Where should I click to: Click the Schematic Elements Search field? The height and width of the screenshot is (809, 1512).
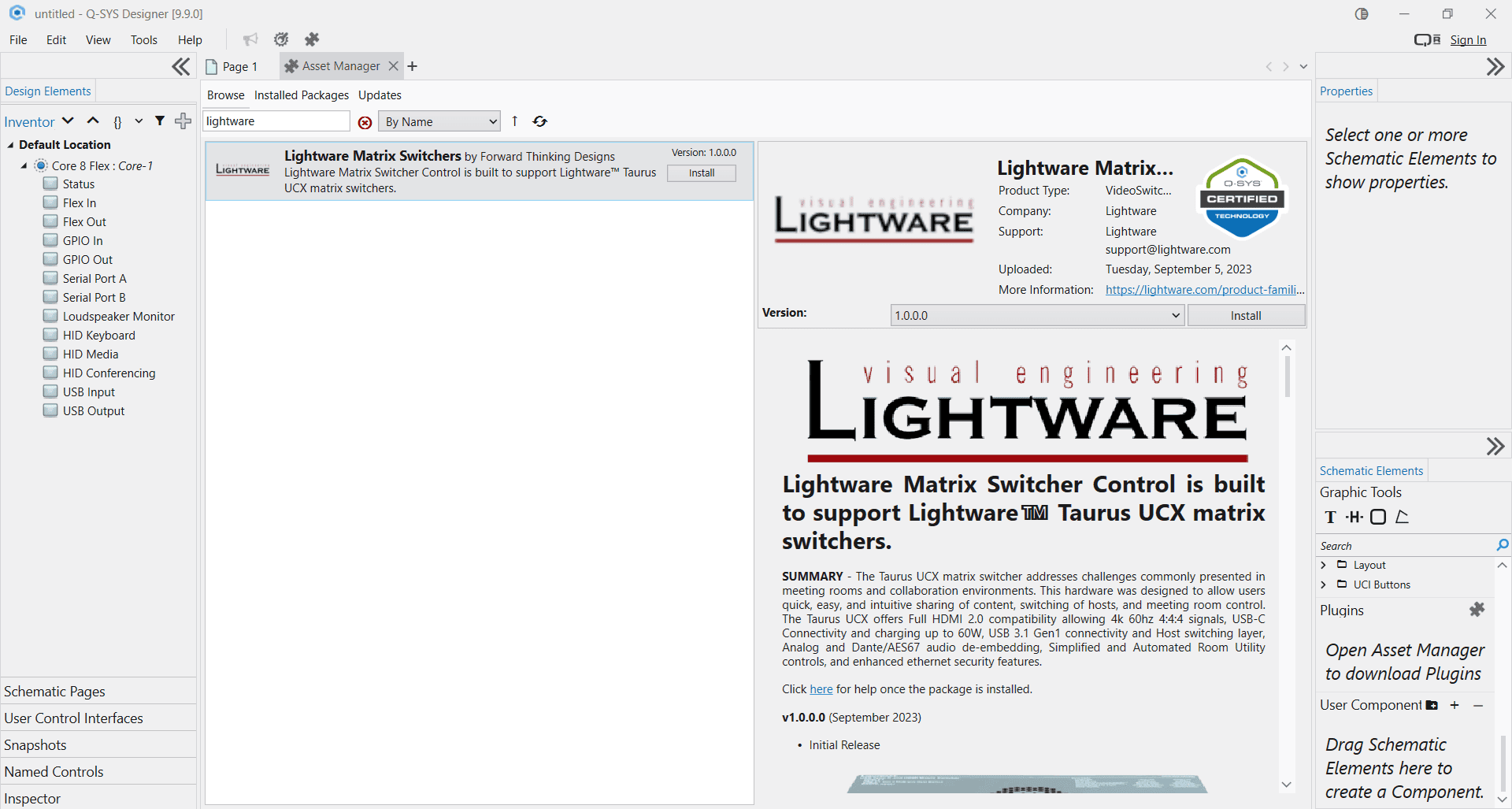(x=1406, y=545)
